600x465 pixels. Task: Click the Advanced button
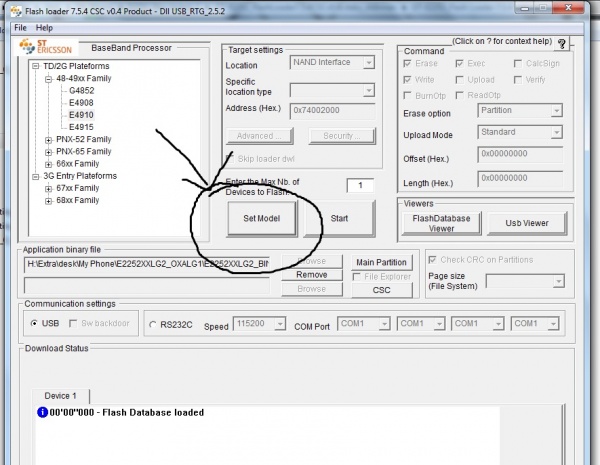coord(259,136)
